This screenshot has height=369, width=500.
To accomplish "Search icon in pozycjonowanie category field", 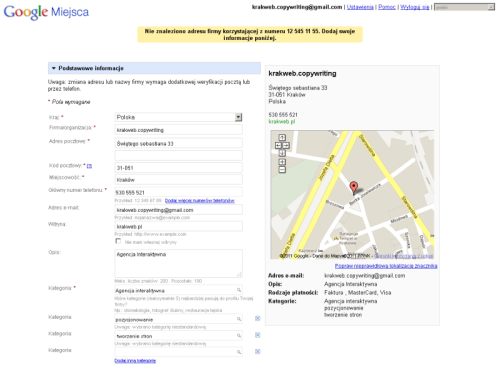I will [239, 319].
